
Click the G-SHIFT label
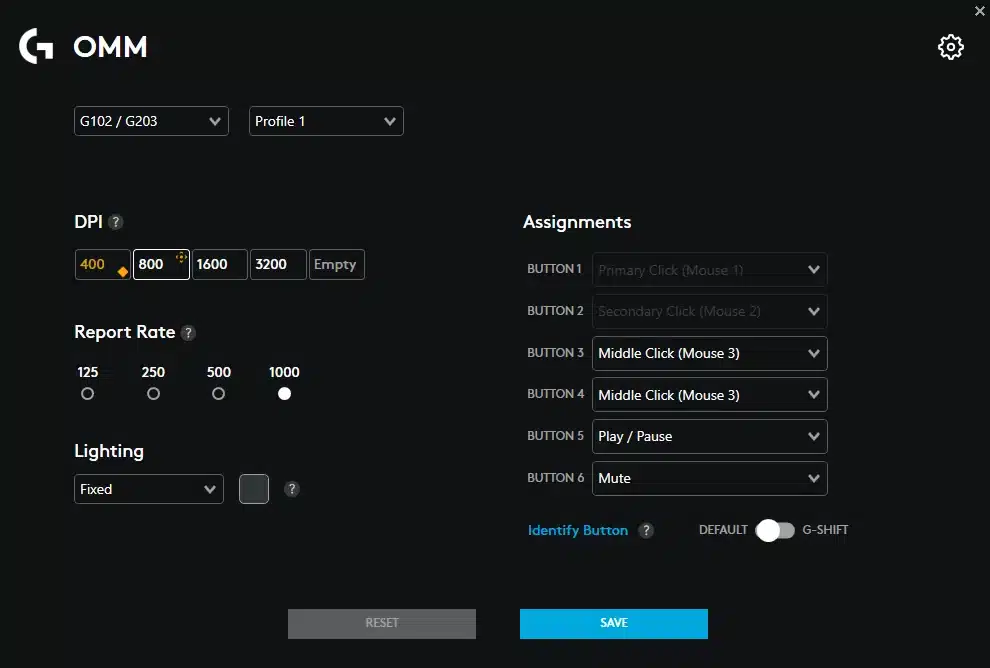pos(825,530)
